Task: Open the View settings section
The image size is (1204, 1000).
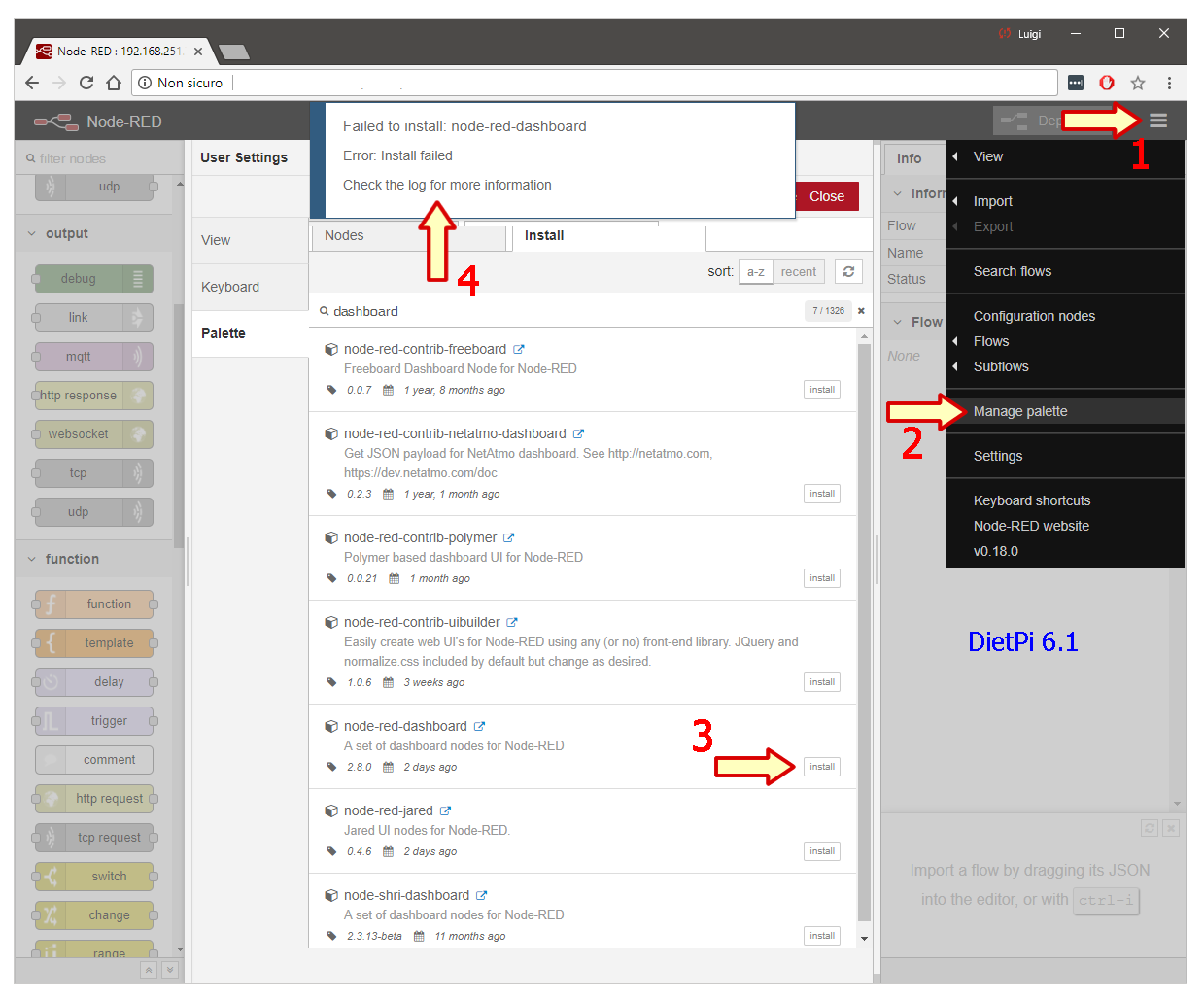Action: pos(250,240)
